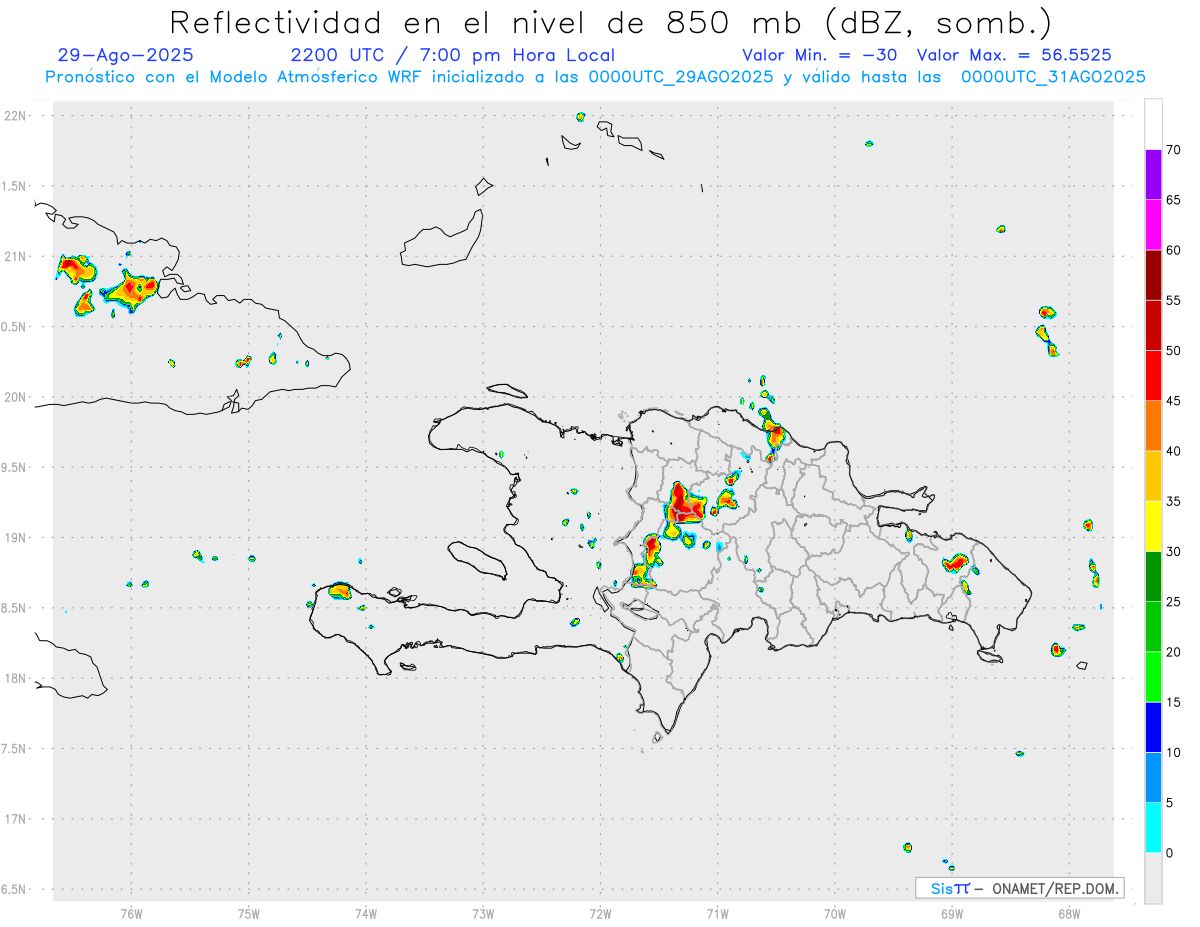Select the "60" color scale label
This screenshot has width=1200, height=927.
coord(1173,250)
